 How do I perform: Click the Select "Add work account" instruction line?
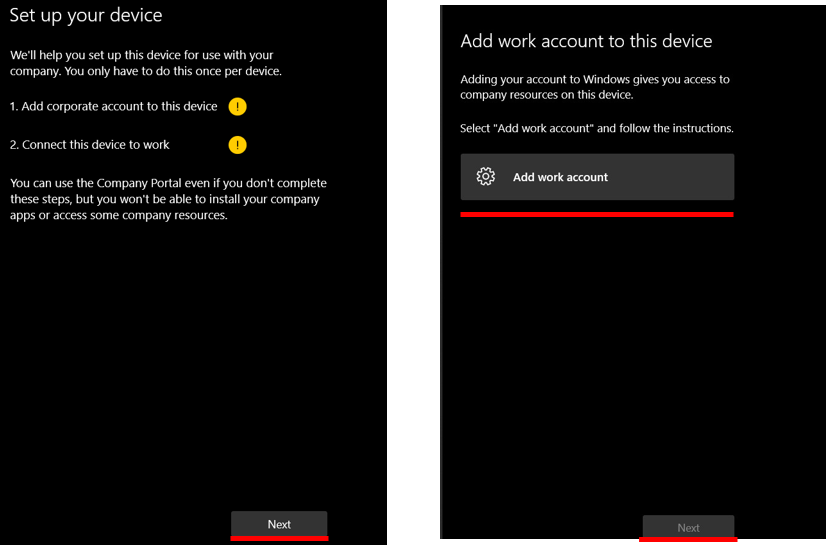(597, 129)
